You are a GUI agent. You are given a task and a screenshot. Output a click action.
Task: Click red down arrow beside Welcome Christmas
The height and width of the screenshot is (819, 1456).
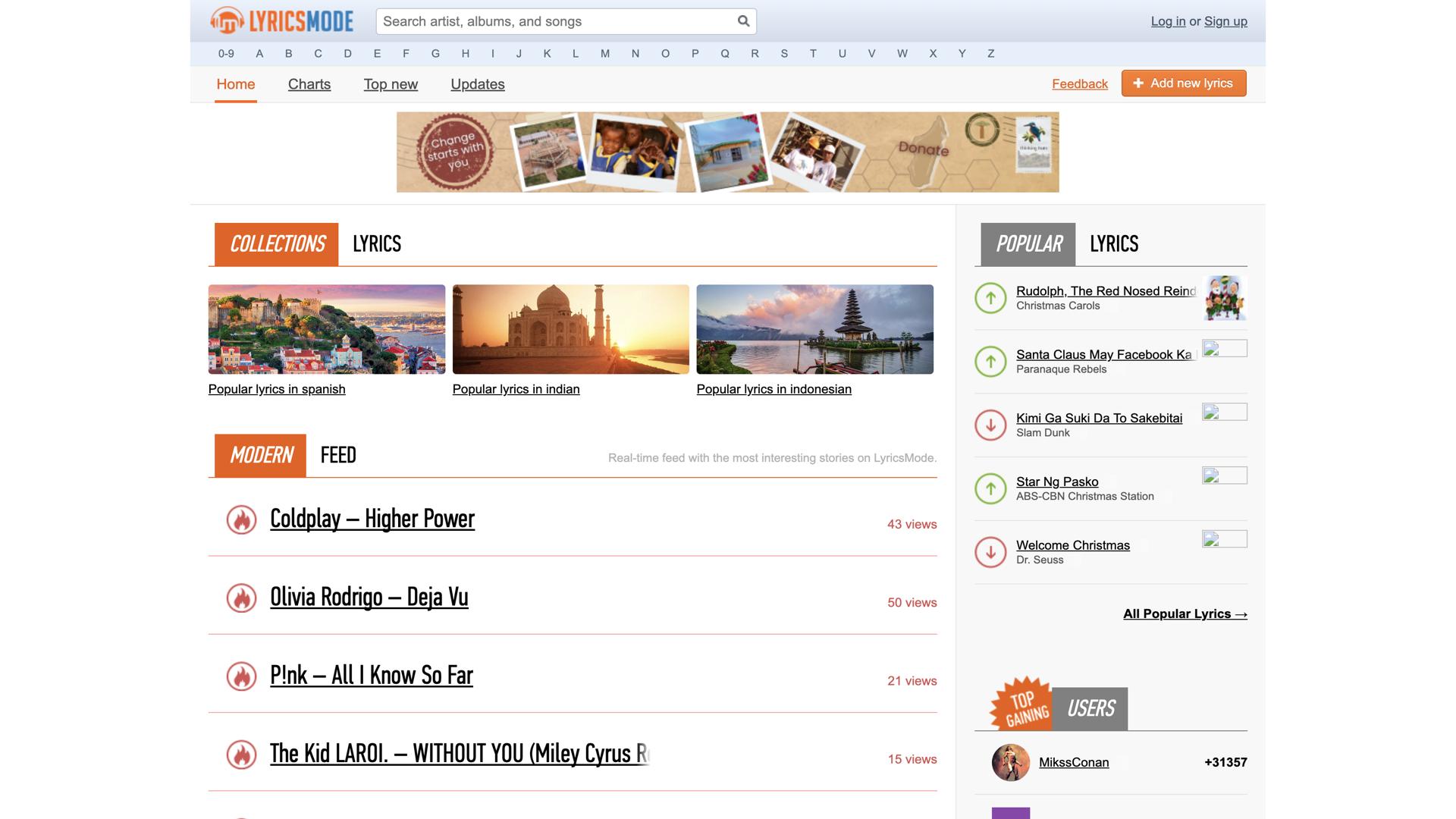[990, 553]
